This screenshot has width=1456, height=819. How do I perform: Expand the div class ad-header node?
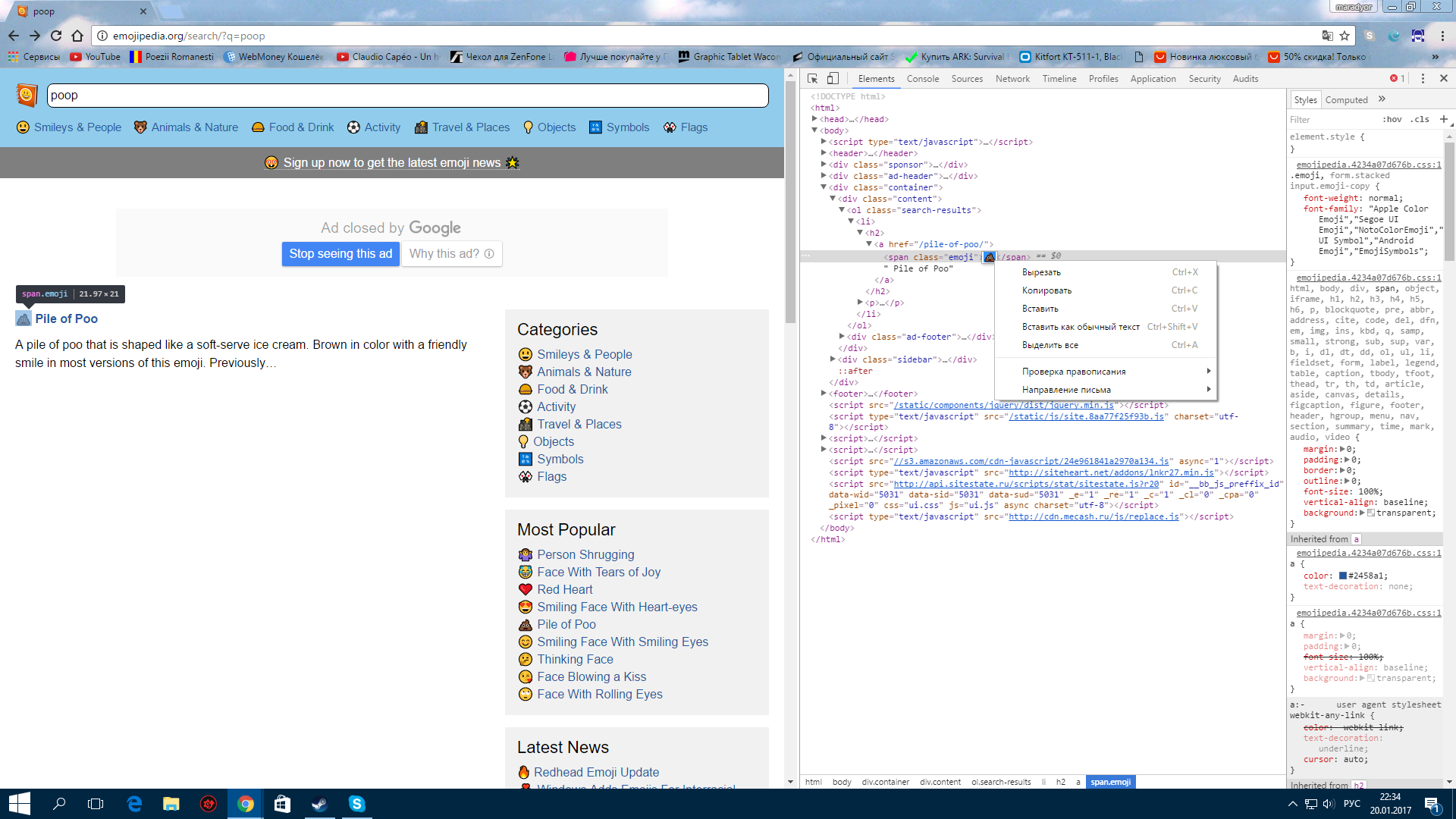click(824, 176)
